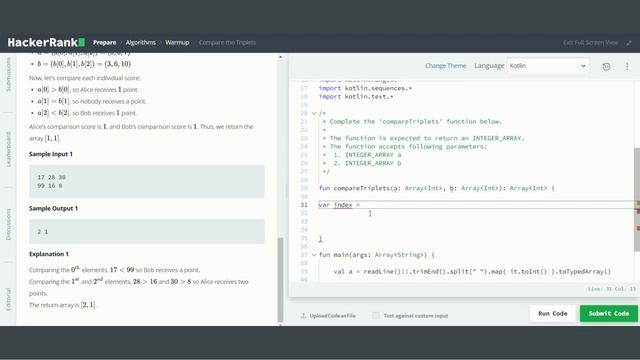Click the Run Code button
Screen dimensions: 640x360
coord(553,313)
